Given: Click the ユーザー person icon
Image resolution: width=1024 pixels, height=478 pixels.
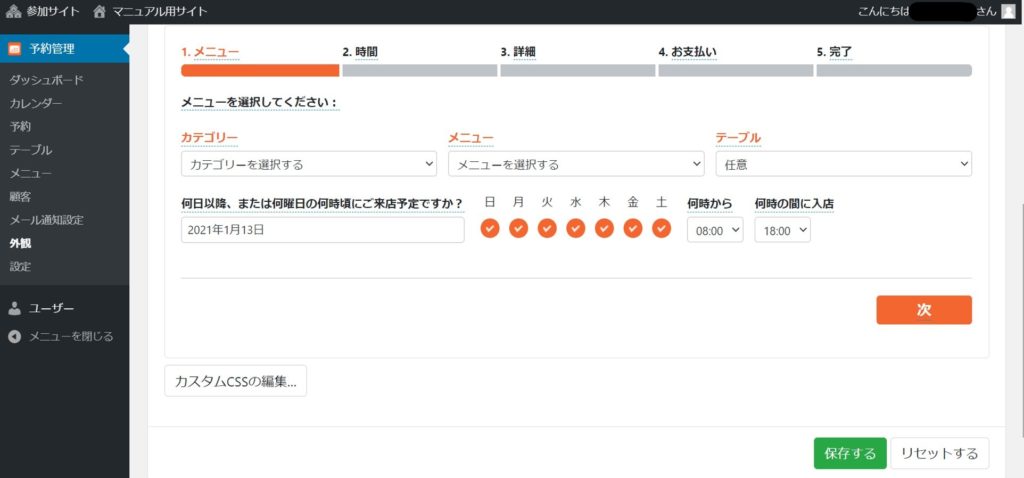Looking at the screenshot, I should [x=15, y=308].
